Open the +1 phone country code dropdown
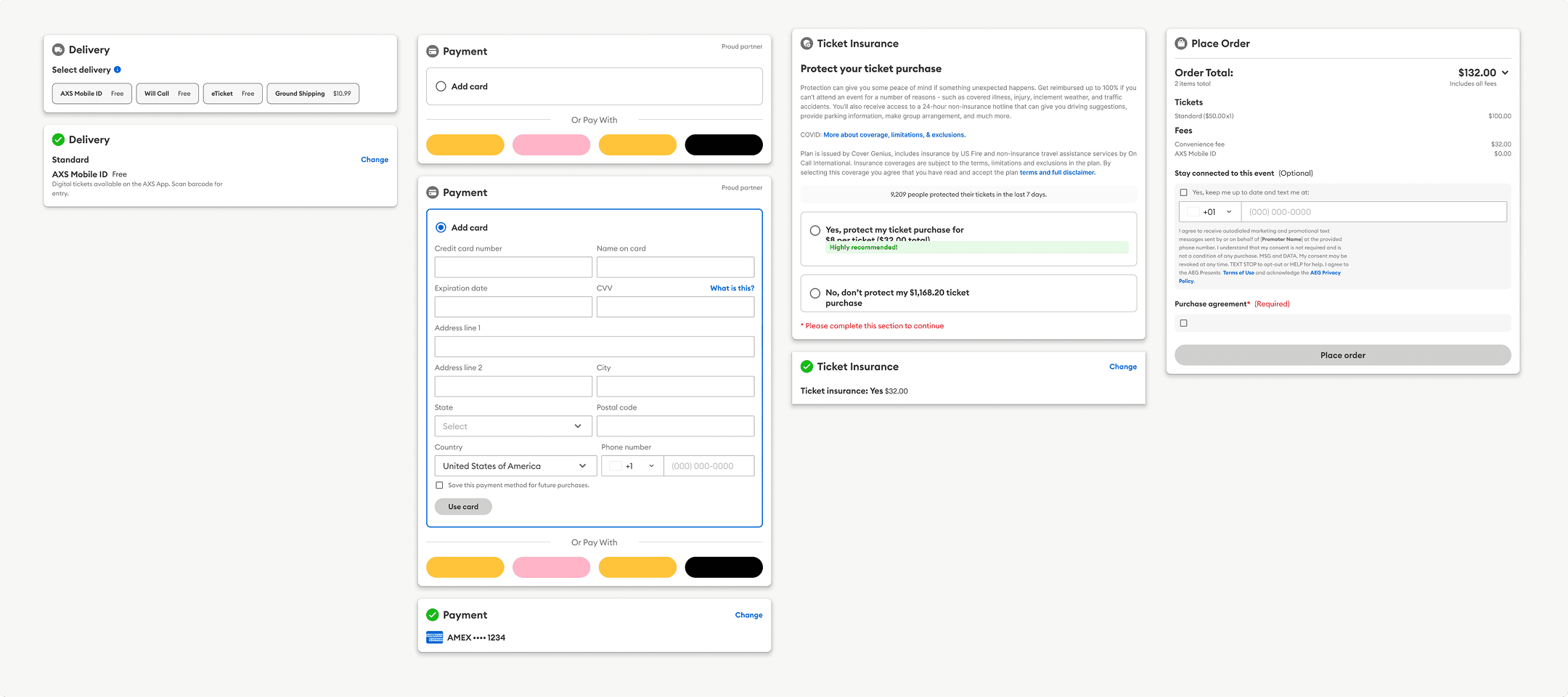1568x697 pixels. [x=632, y=466]
